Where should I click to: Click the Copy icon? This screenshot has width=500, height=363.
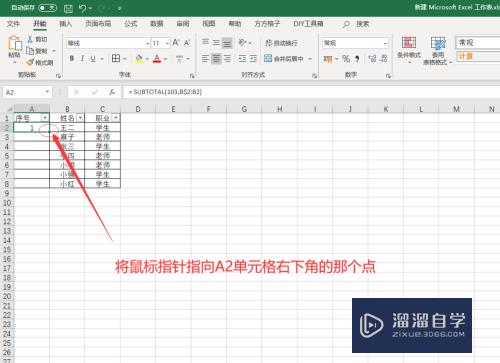[x=30, y=51]
